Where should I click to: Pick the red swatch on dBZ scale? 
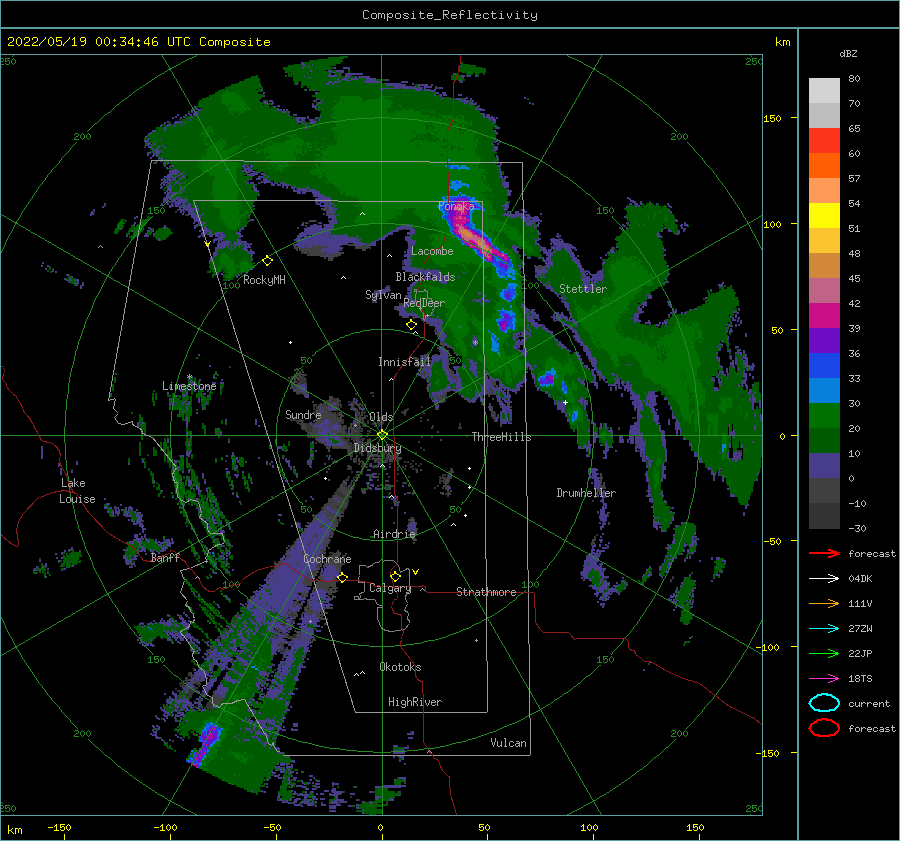(x=824, y=140)
